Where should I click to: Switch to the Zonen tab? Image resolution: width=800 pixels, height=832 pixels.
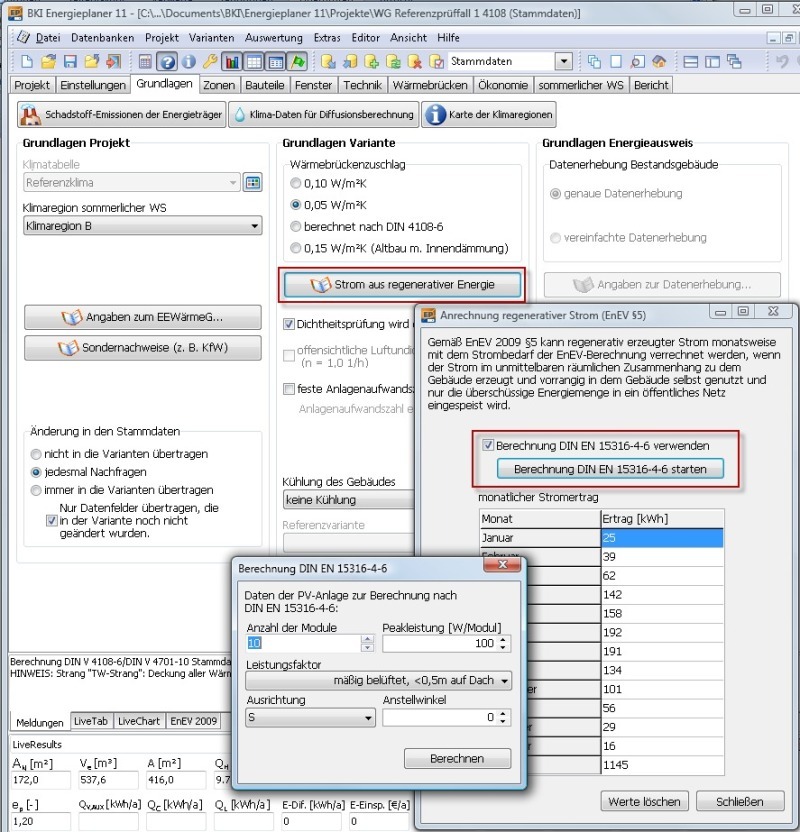[219, 85]
